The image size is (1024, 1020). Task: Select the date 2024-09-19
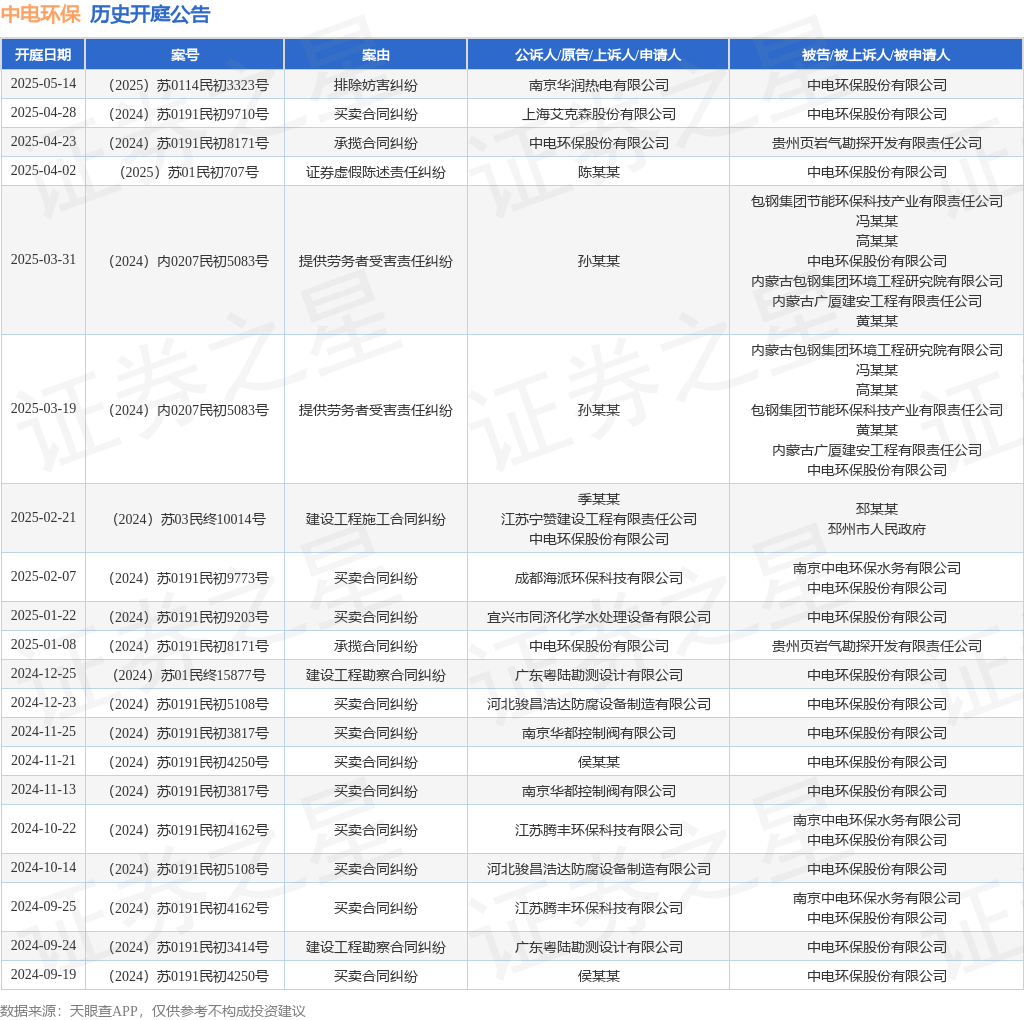pos(43,974)
